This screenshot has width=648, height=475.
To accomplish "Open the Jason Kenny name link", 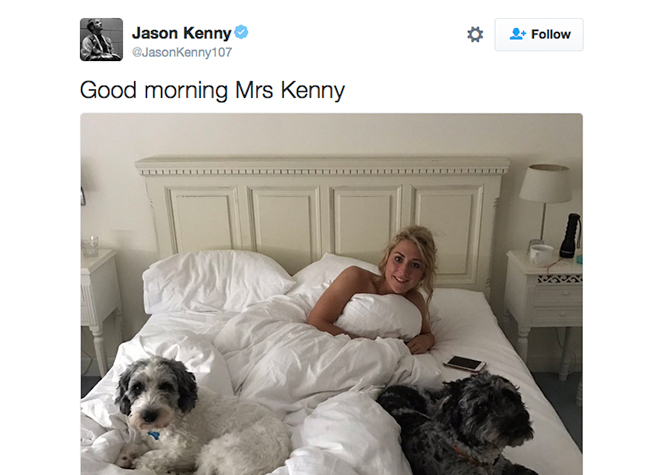I will click(181, 33).
